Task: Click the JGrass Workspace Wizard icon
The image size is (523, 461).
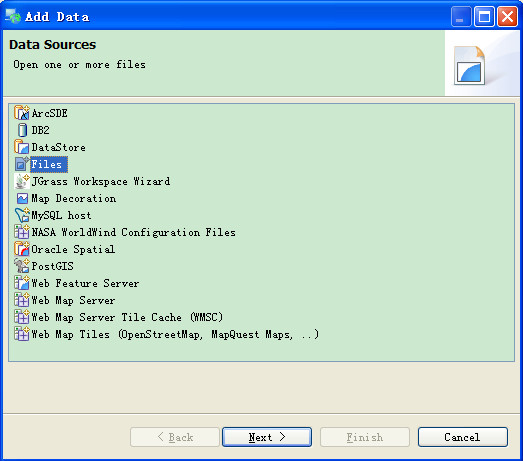Action: [x=22, y=181]
